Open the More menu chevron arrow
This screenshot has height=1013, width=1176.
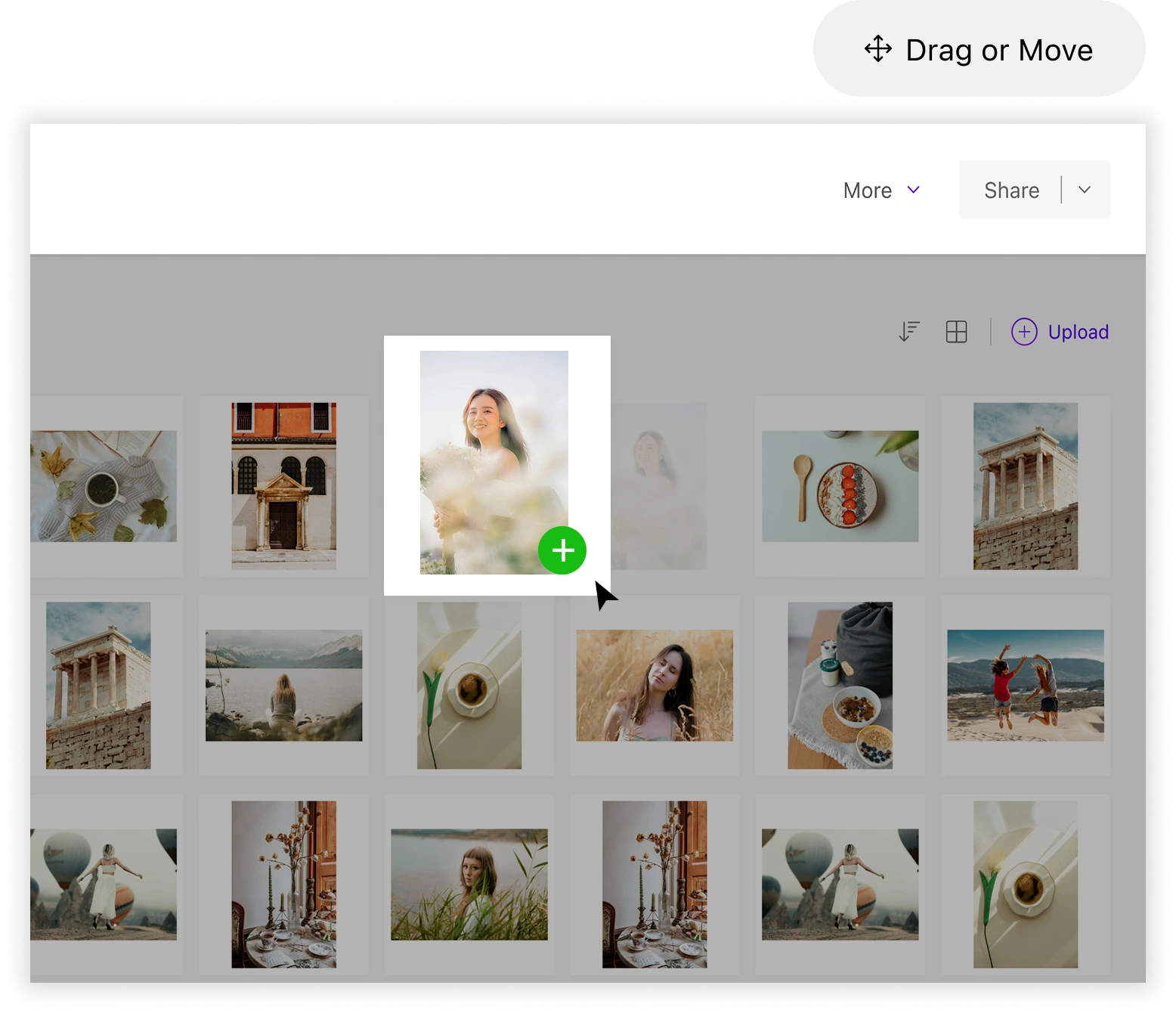913,191
